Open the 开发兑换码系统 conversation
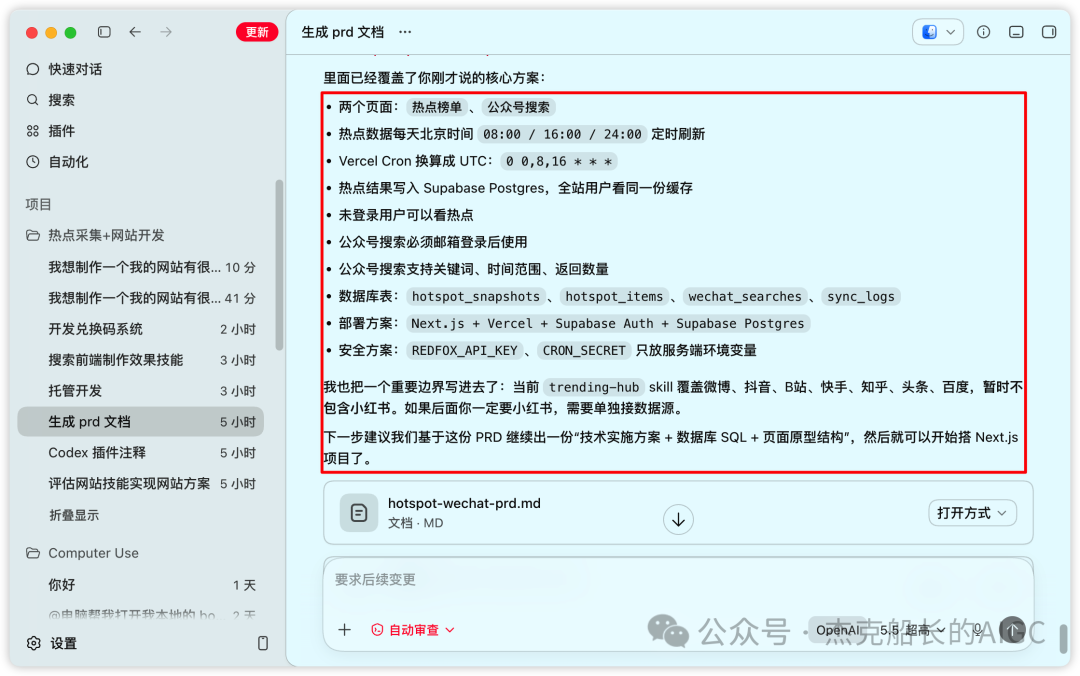The height and width of the screenshot is (676, 1080). point(141,329)
